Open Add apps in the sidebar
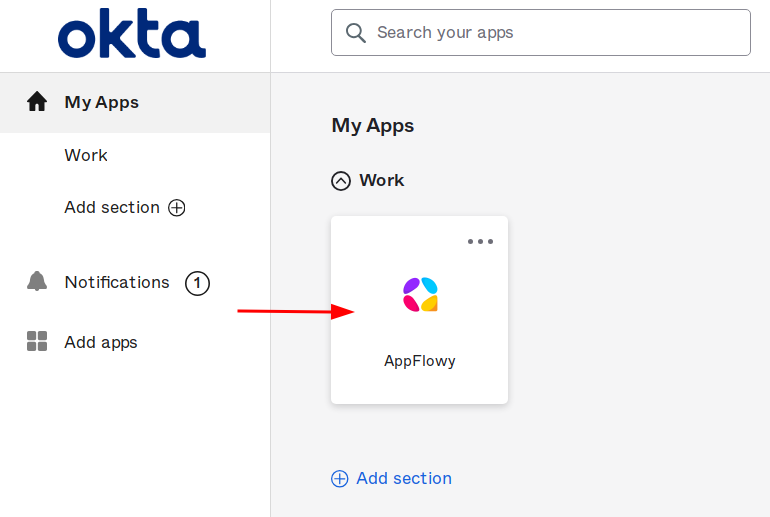This screenshot has height=517, width=770. [101, 342]
